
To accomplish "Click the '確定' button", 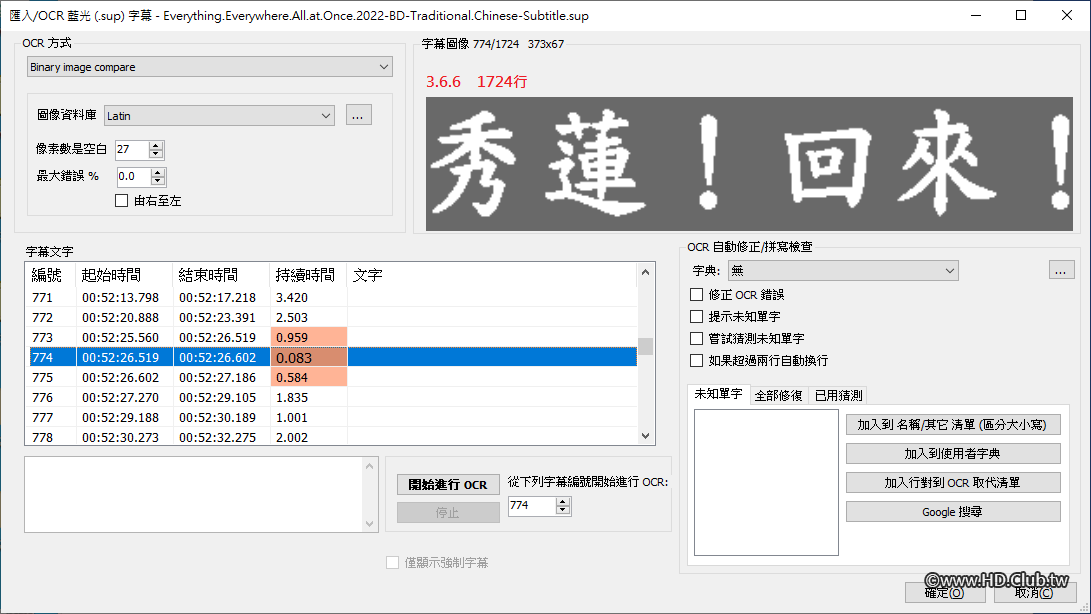I will [945, 592].
